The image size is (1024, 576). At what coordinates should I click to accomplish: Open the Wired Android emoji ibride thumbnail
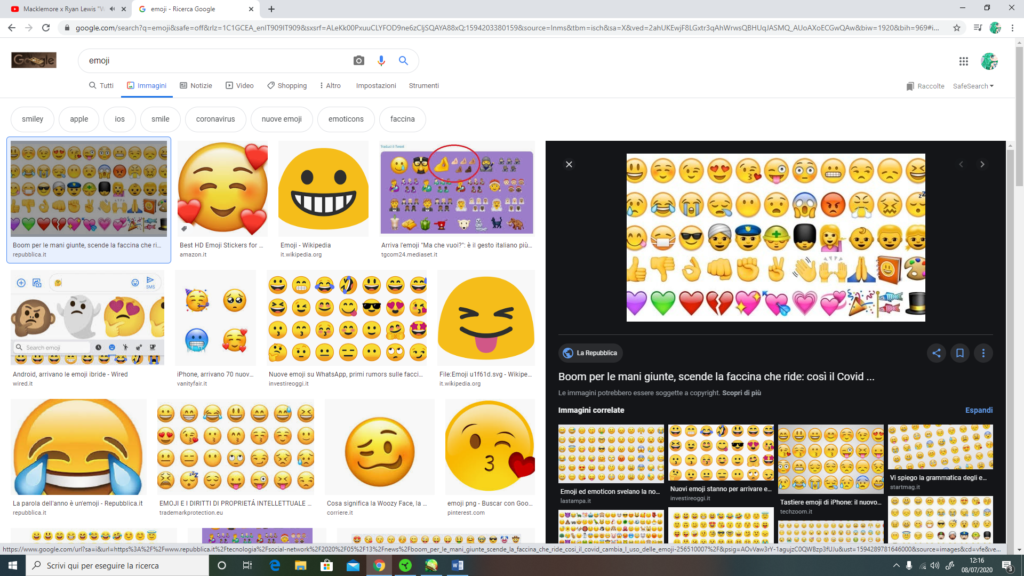pyautogui.click(x=88, y=318)
